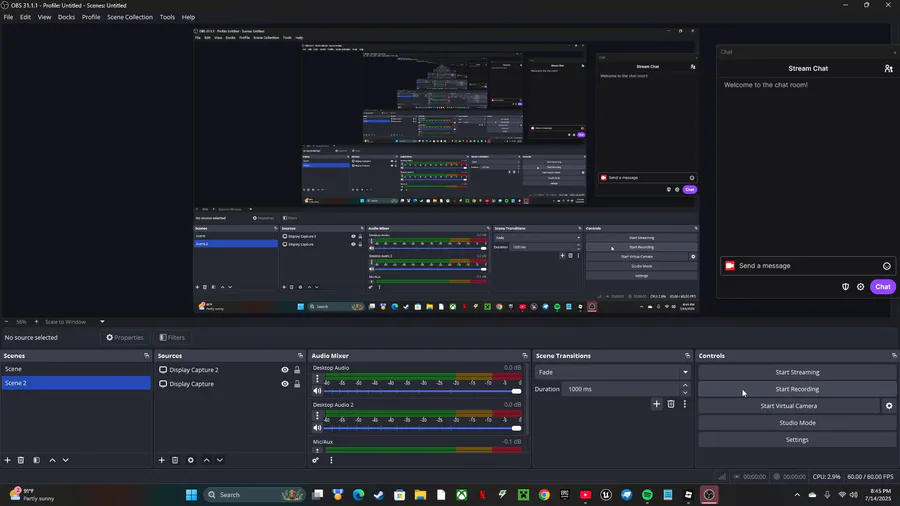The image size is (900, 506).
Task: Open source Properties button
Action: 125,337
